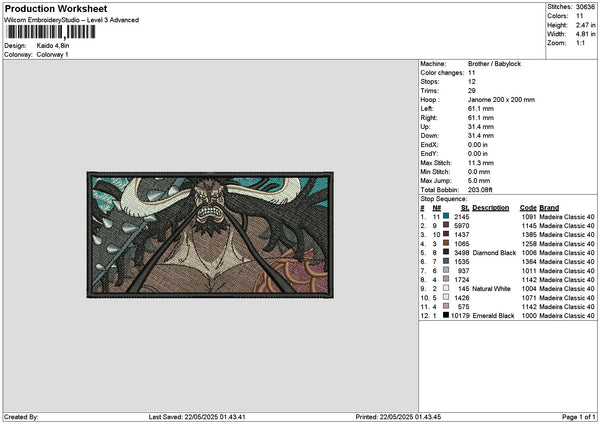Screen dimensions: 600x424
Task: Click the Max Stitch value '11.3 mm'
Action: pos(481,163)
